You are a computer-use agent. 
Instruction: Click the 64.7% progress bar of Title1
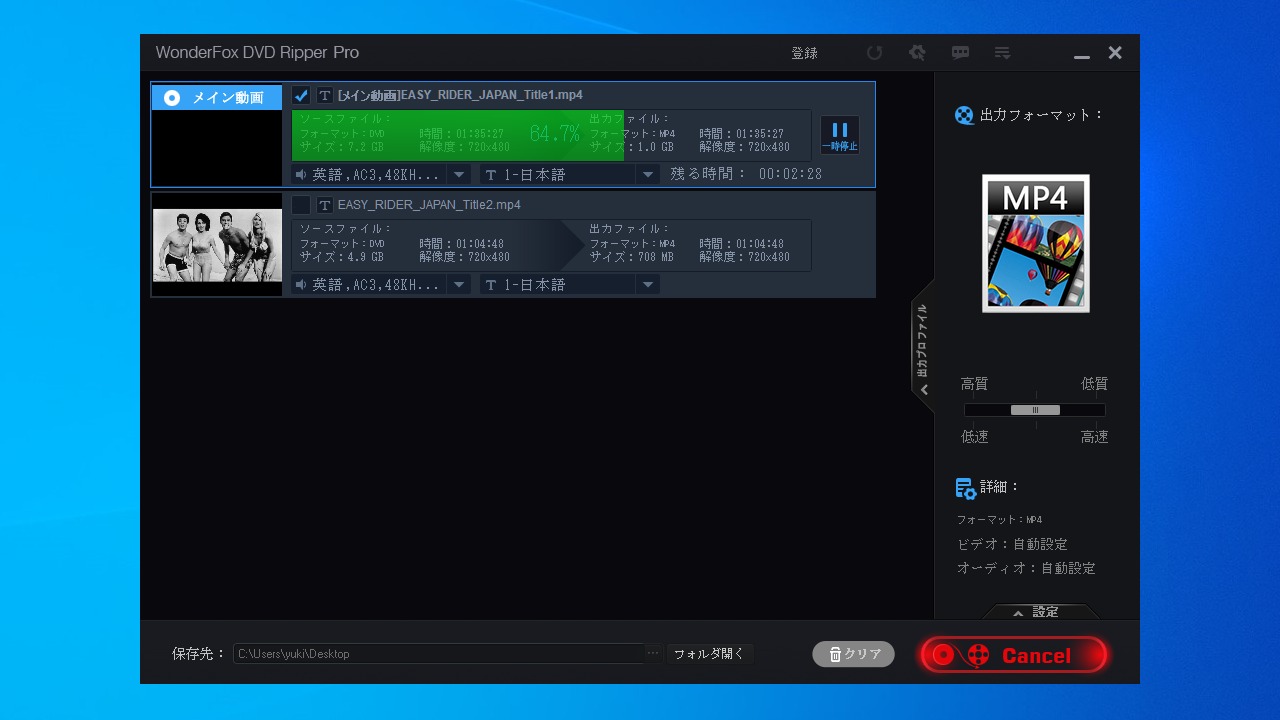click(551, 135)
